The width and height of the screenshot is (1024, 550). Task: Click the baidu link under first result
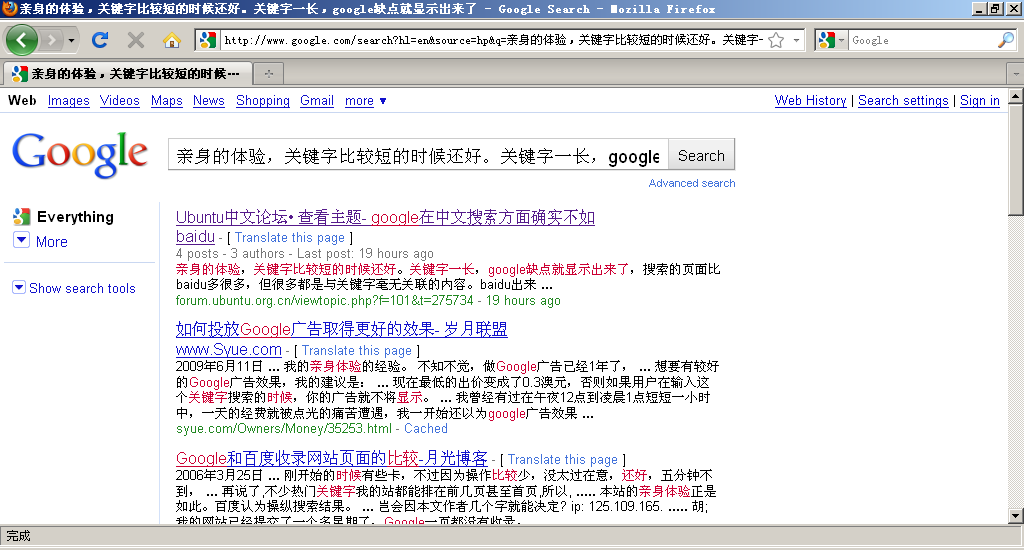pyautogui.click(x=195, y=236)
